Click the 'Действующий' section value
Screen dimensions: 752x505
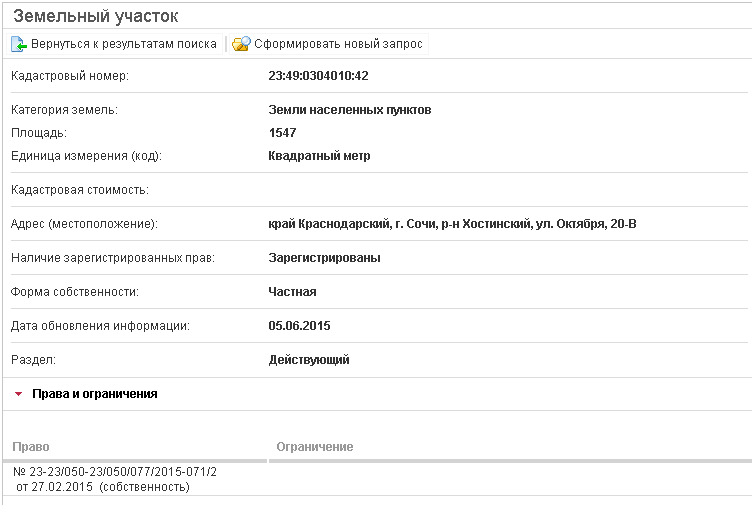point(309,360)
